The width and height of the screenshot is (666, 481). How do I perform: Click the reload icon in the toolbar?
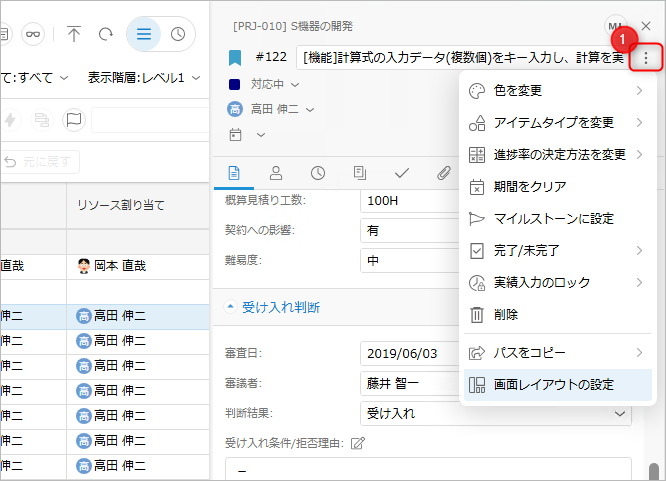point(105,34)
